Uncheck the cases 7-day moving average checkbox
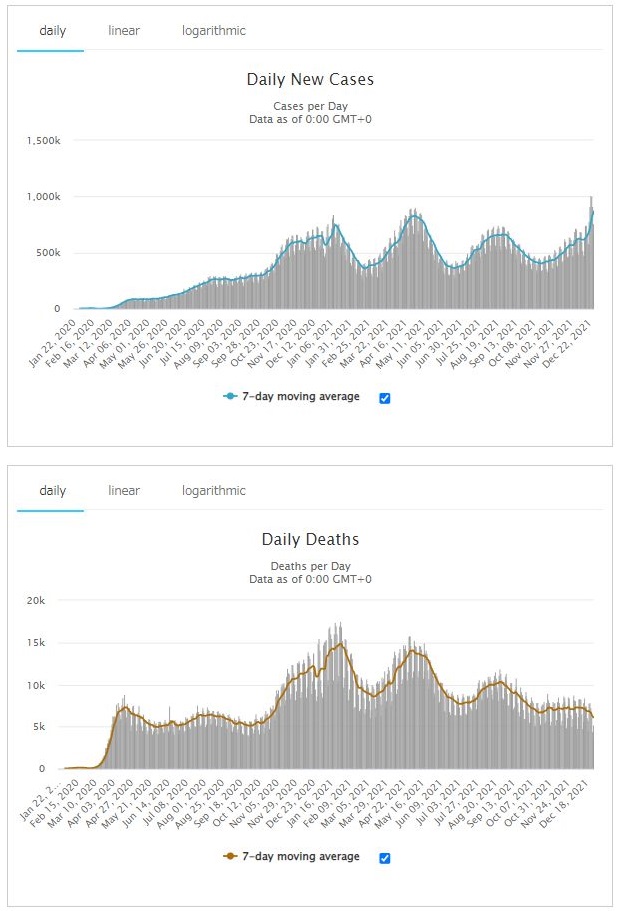The image size is (621, 911). (x=385, y=398)
